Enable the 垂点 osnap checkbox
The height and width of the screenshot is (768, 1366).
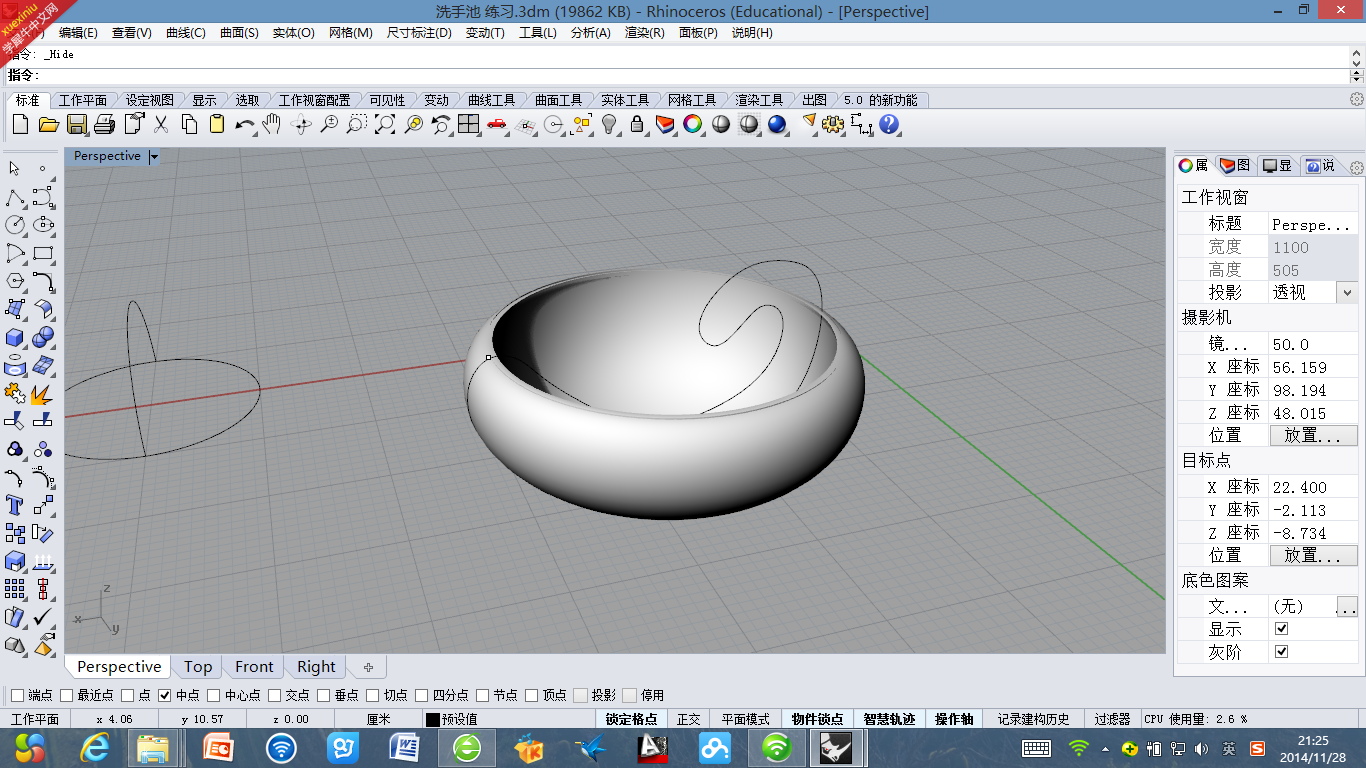pos(324,695)
